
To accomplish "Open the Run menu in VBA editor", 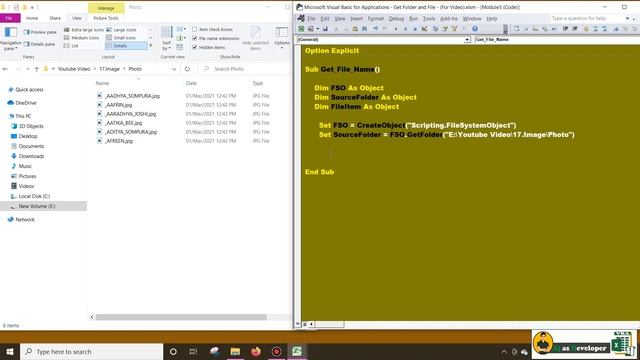I will coord(413,19).
